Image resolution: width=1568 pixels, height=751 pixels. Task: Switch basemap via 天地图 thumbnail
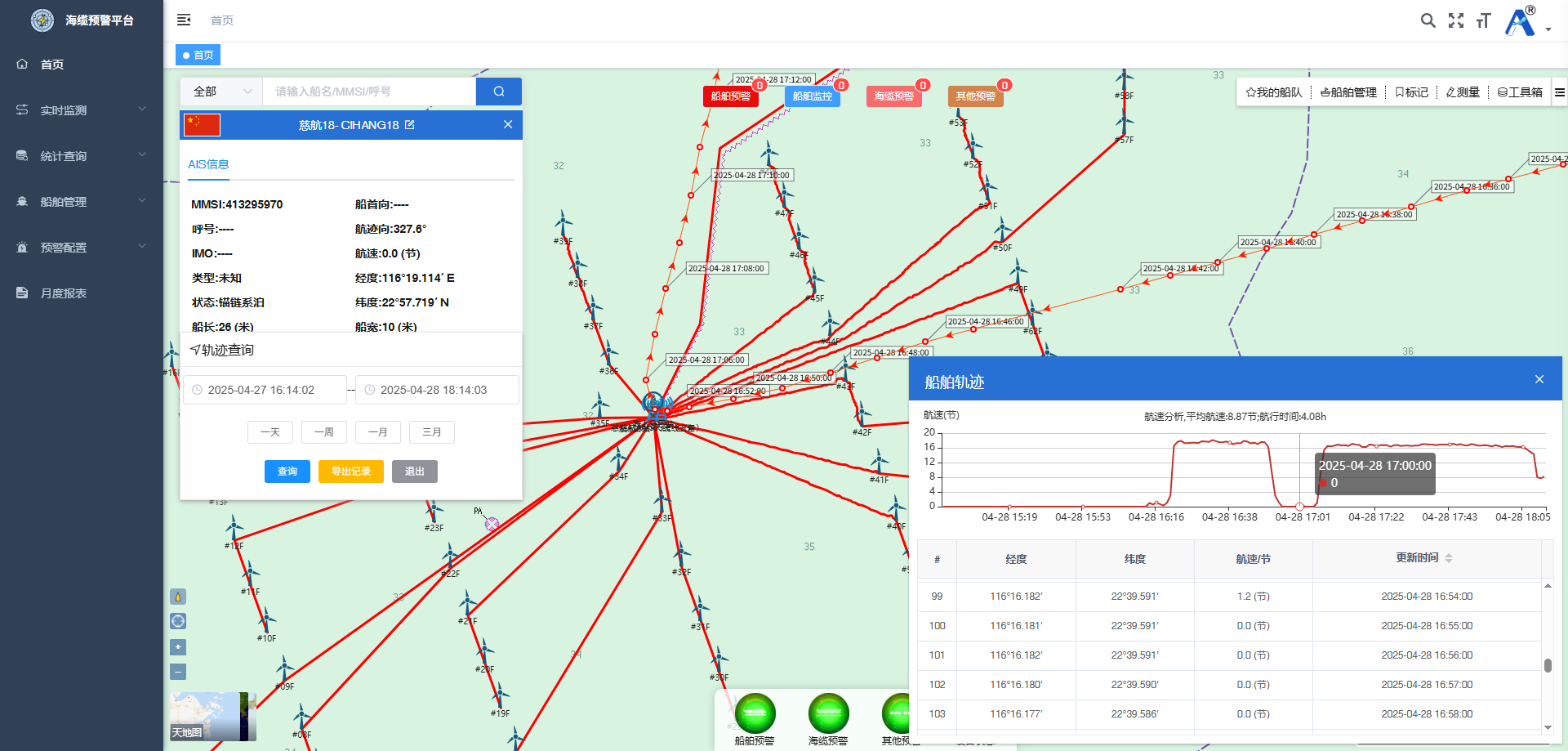click(213, 717)
